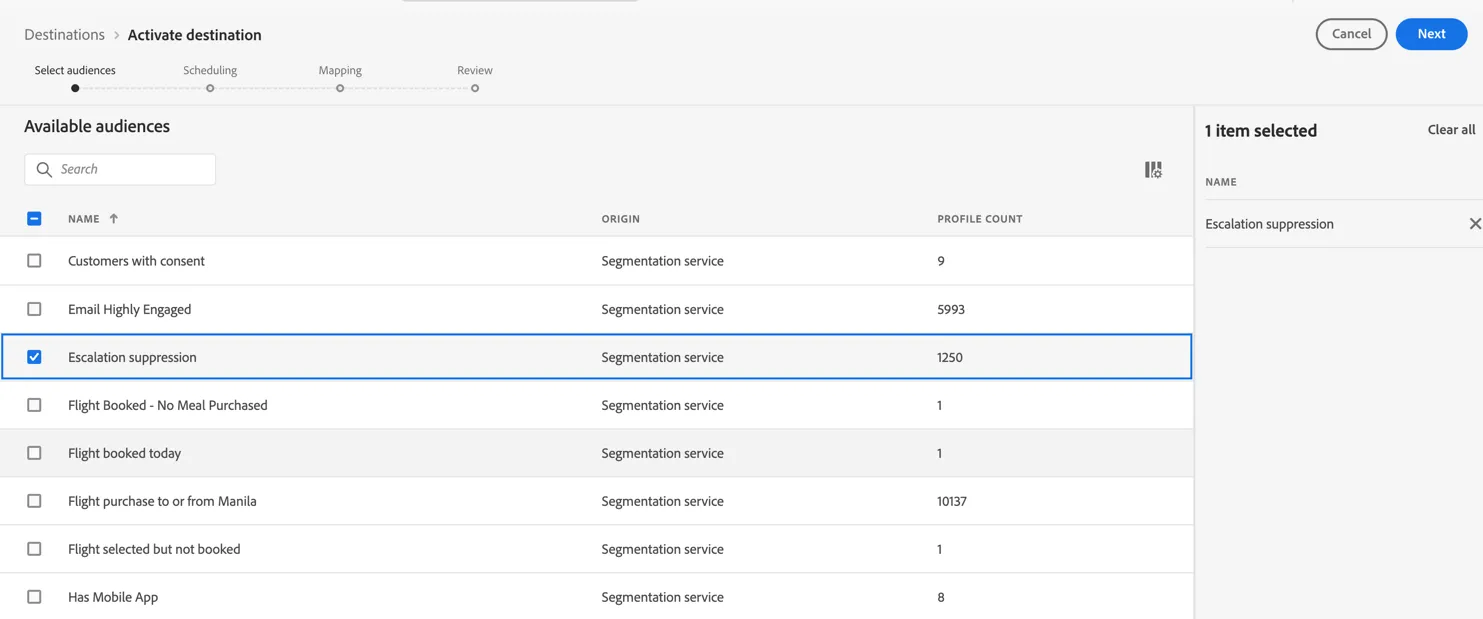Click Activate destination breadcrumb title

pyautogui.click(x=194, y=35)
